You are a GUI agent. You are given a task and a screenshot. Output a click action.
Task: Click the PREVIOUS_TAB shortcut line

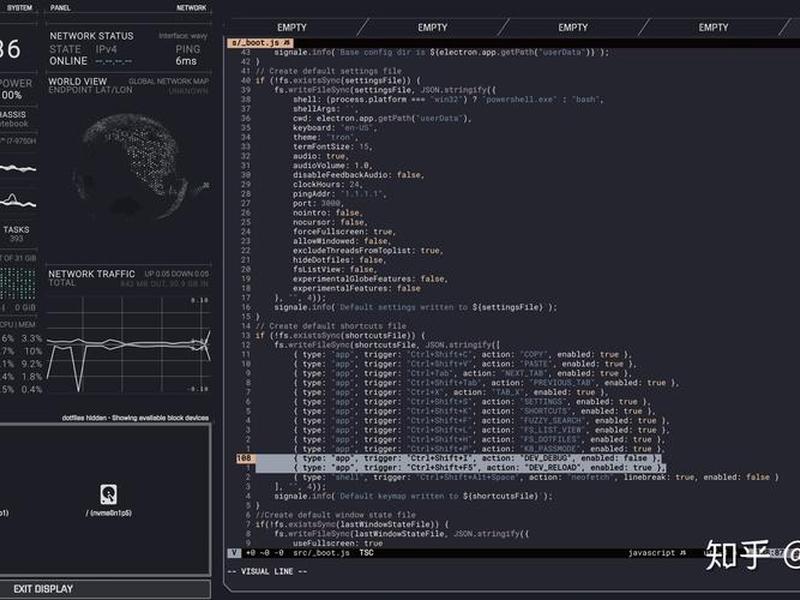click(486, 383)
